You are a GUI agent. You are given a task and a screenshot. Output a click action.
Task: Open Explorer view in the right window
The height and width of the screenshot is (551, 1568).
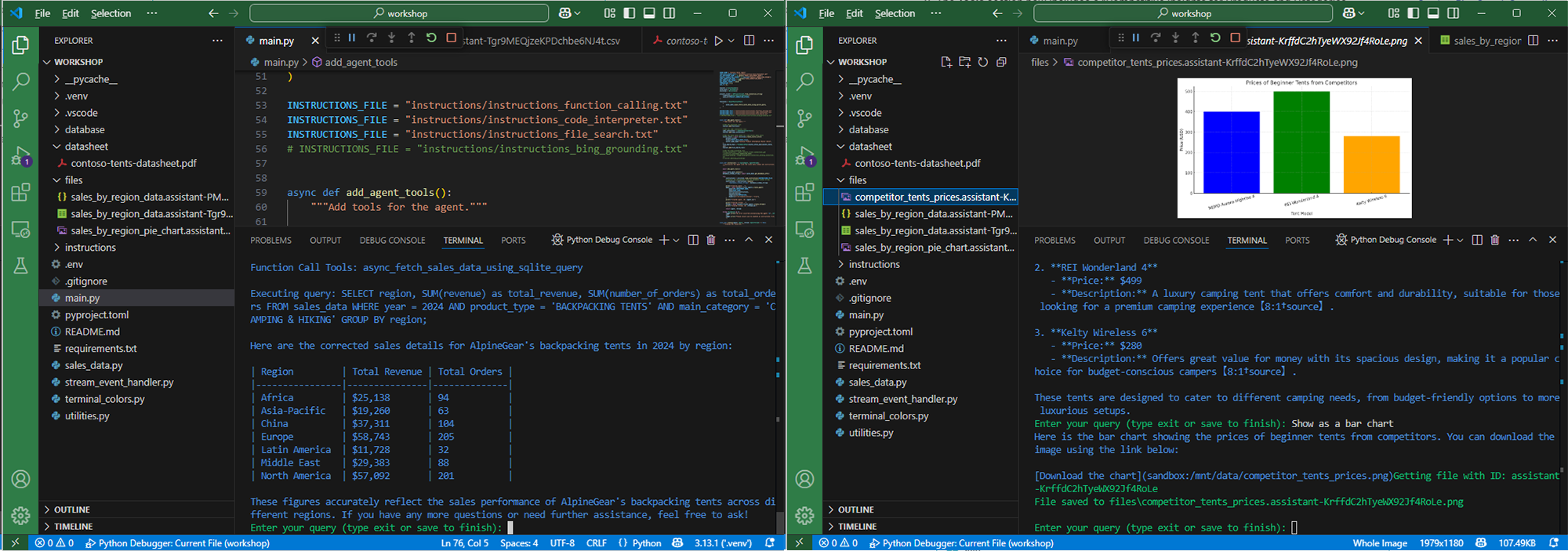(x=805, y=45)
